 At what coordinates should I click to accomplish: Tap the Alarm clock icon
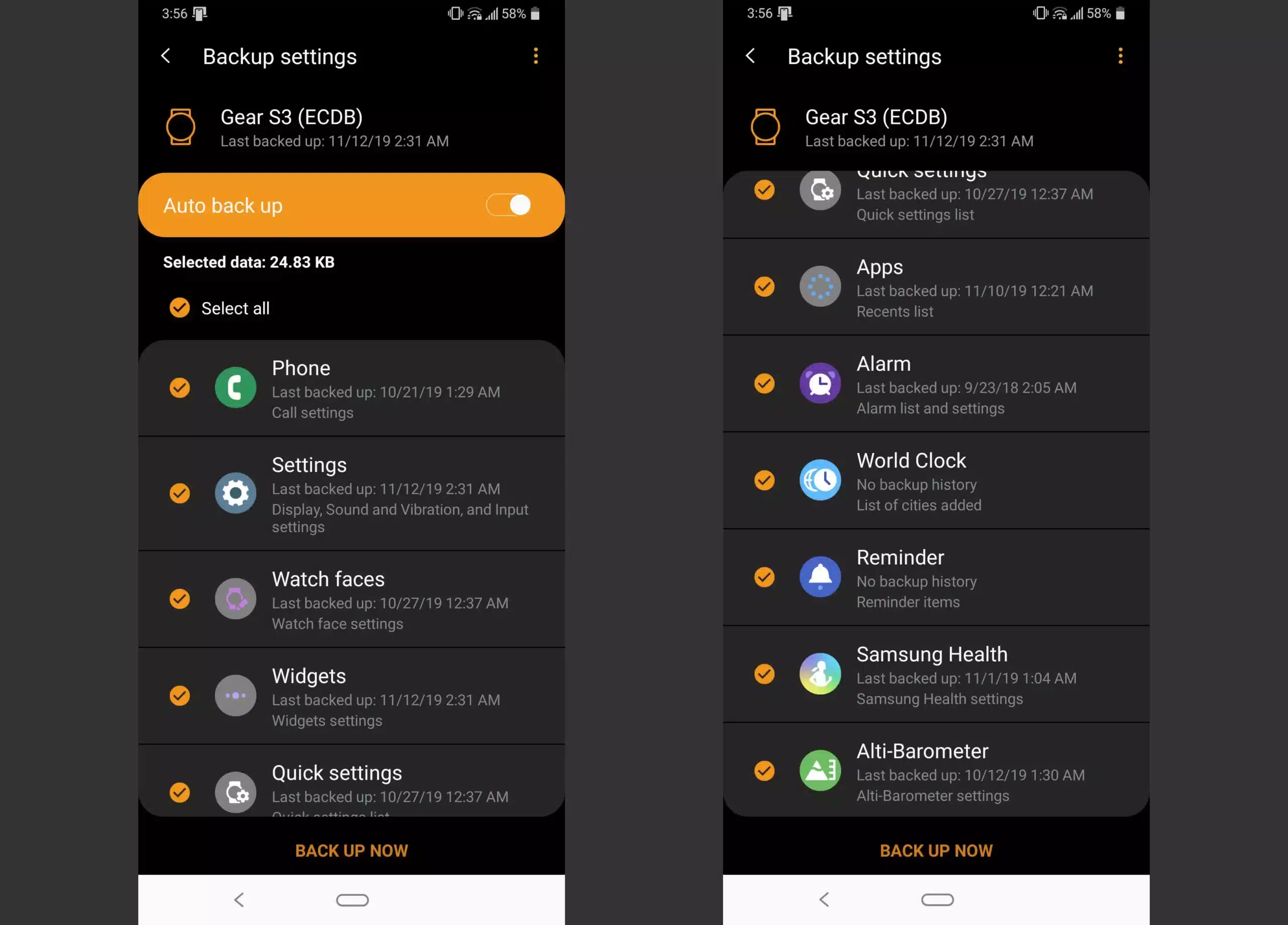click(x=820, y=383)
